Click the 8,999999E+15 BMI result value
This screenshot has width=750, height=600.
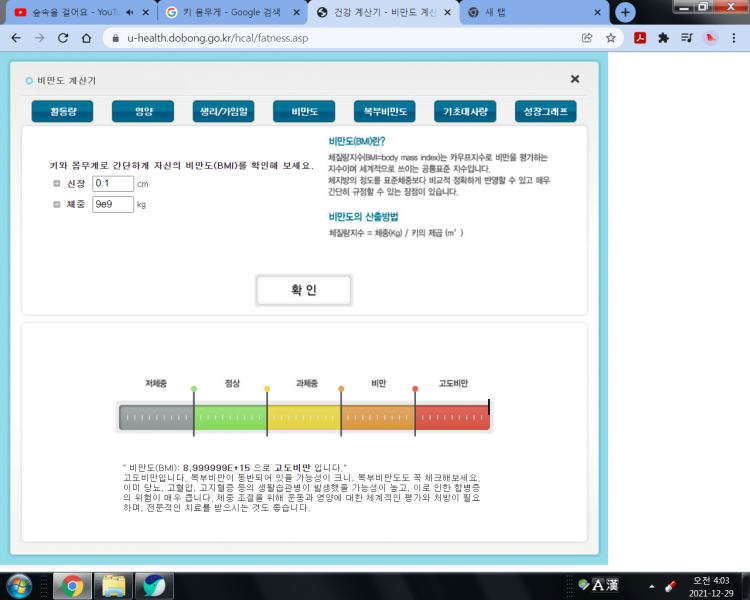[216, 467]
